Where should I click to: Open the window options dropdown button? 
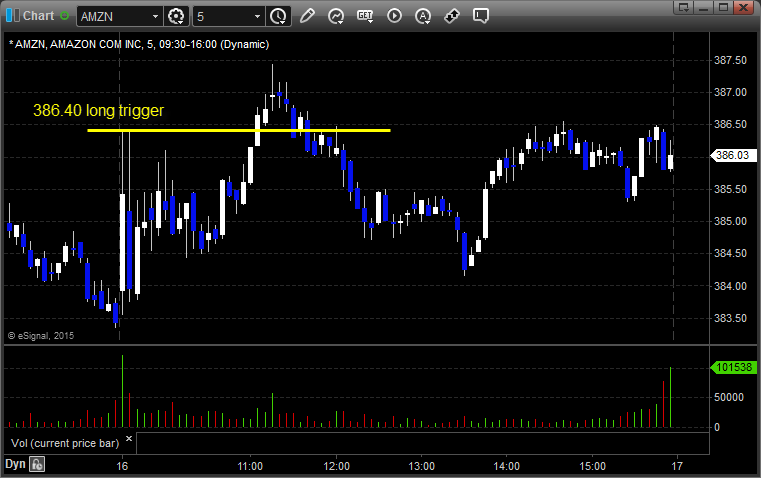click(684, 7)
